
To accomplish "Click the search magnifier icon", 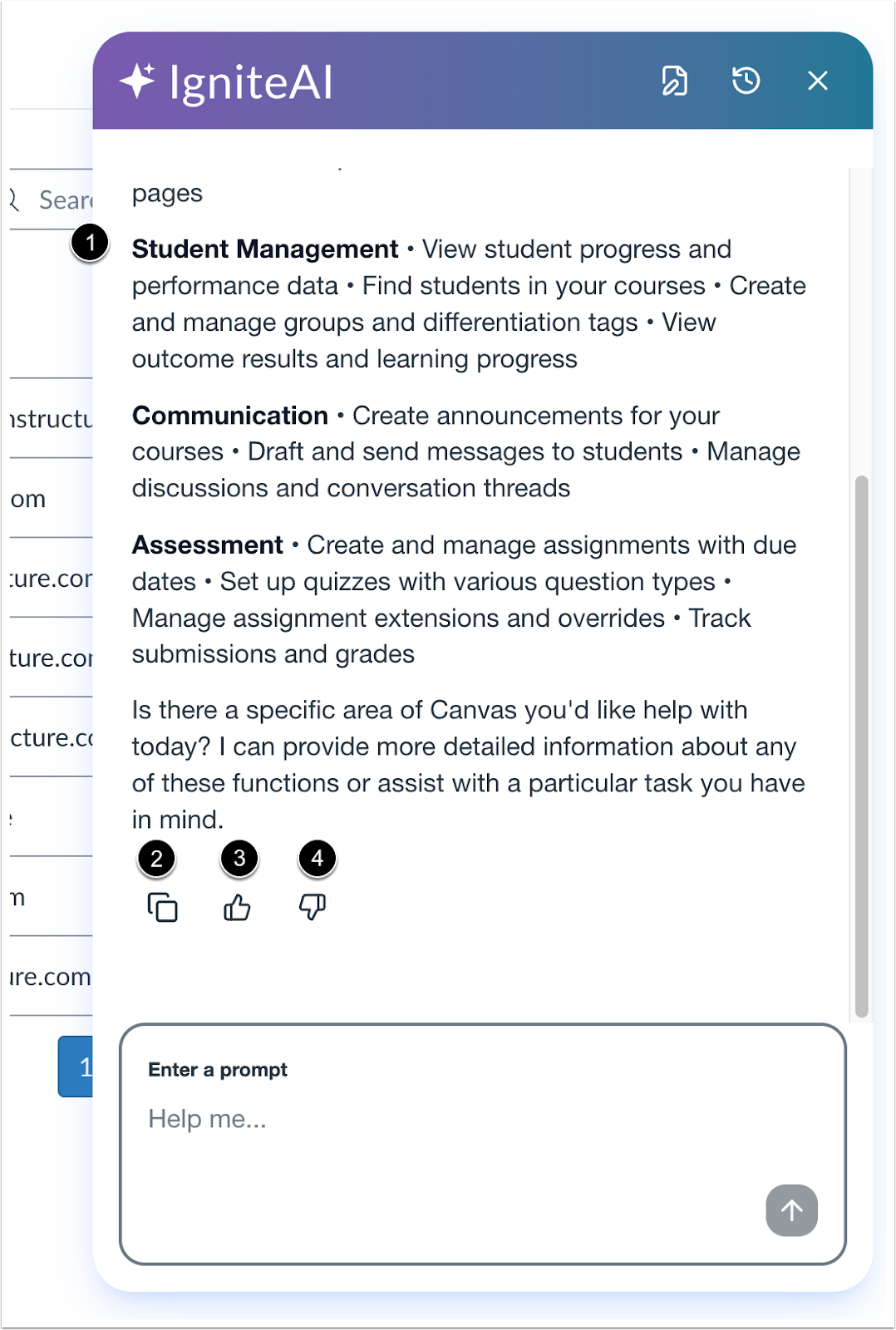I will [12, 199].
